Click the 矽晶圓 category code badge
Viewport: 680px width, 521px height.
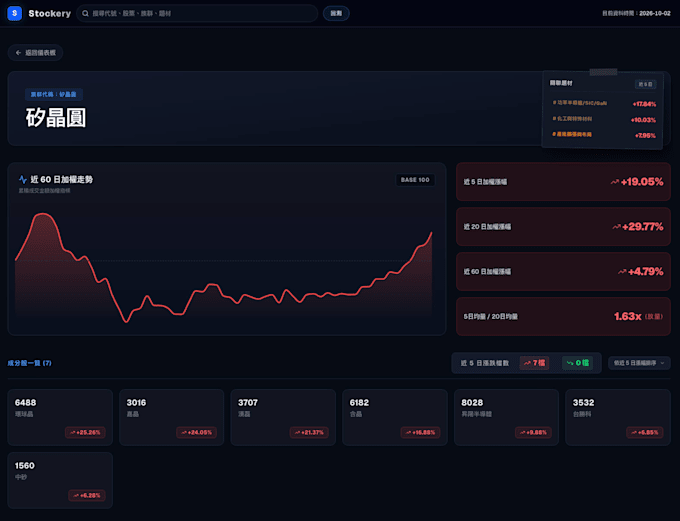(53, 94)
